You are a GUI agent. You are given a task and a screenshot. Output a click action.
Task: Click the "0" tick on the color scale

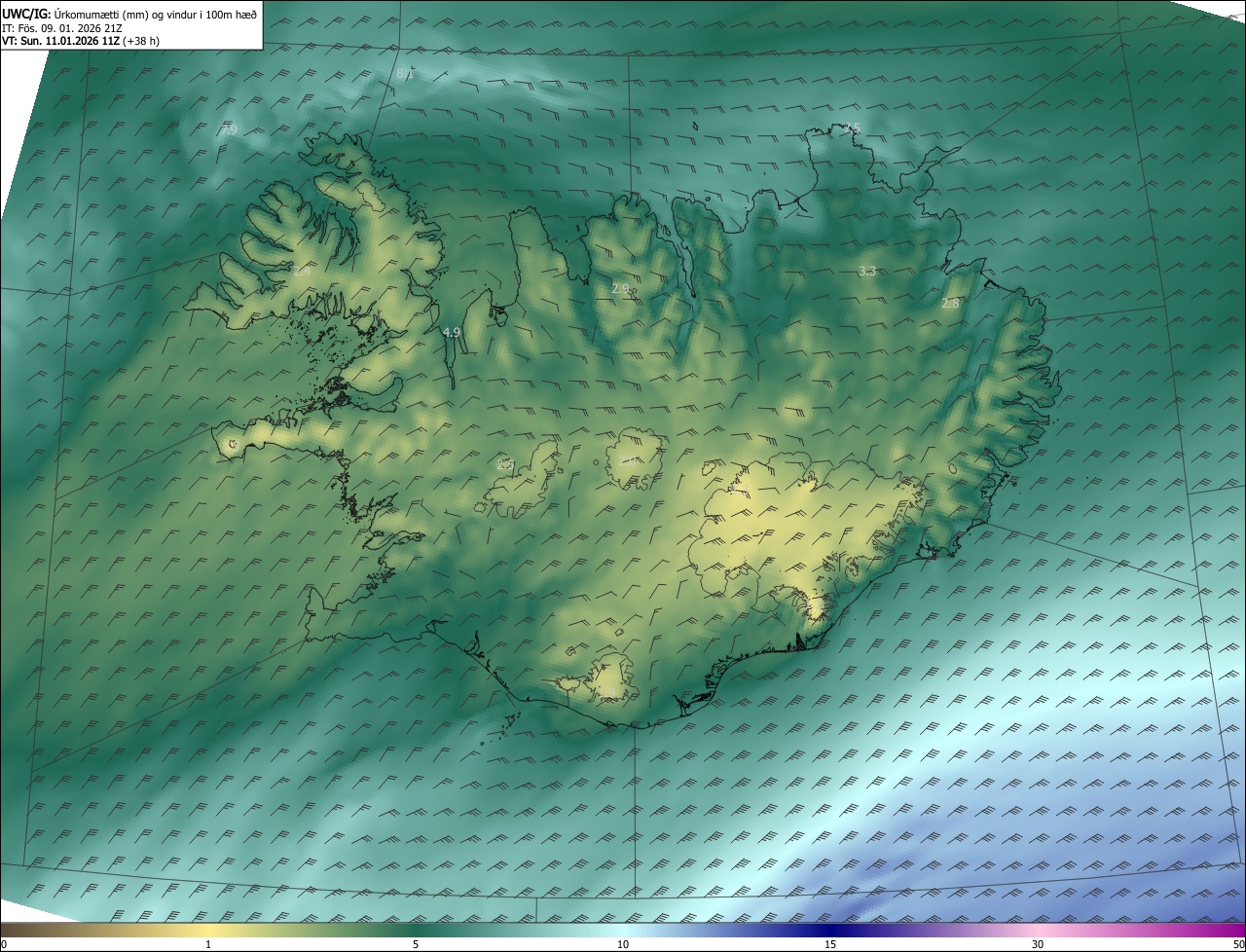click(x=4, y=944)
